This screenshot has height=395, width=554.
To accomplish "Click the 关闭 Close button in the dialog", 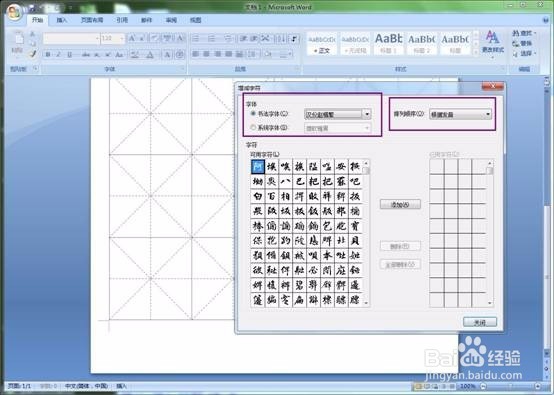I will pos(480,322).
